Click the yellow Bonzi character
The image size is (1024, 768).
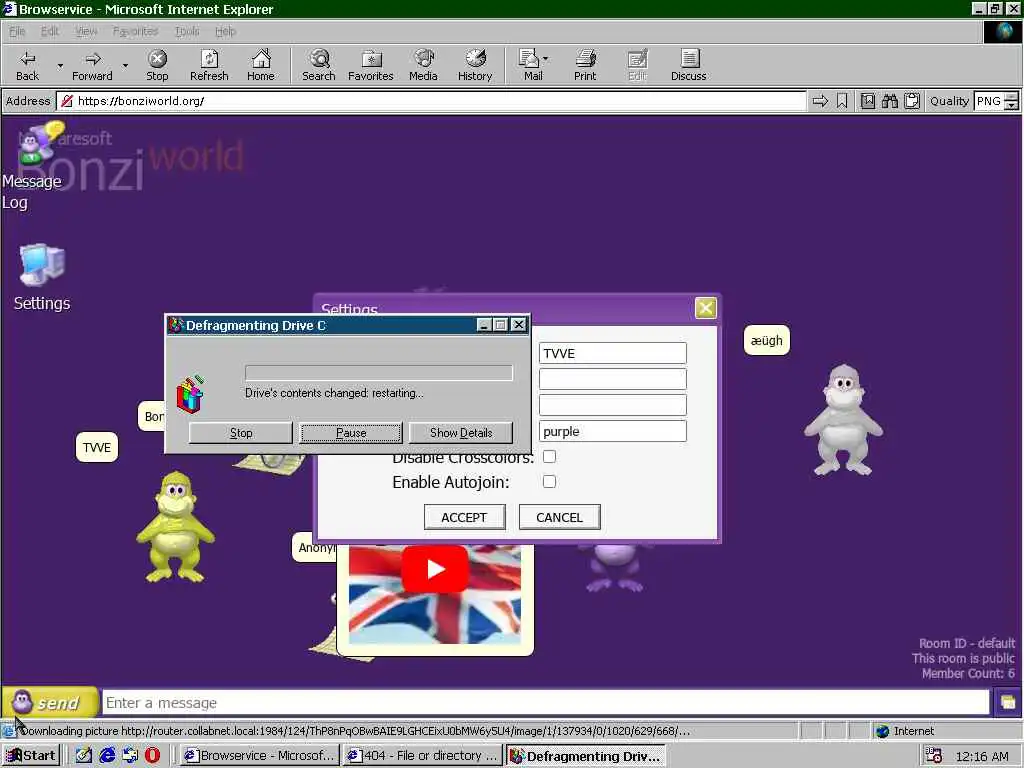(175, 526)
